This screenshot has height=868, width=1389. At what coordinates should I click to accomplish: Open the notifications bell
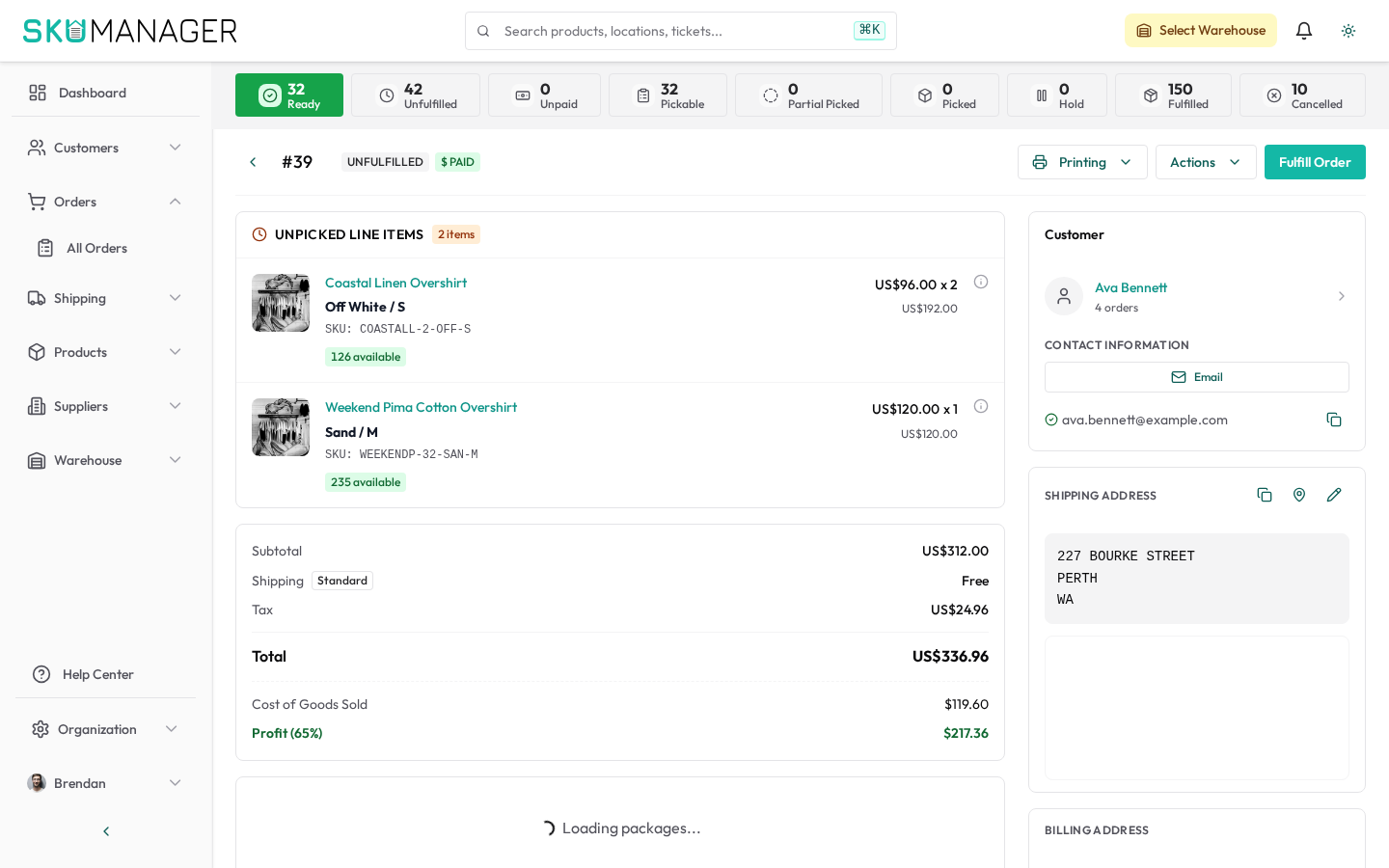coord(1304,31)
